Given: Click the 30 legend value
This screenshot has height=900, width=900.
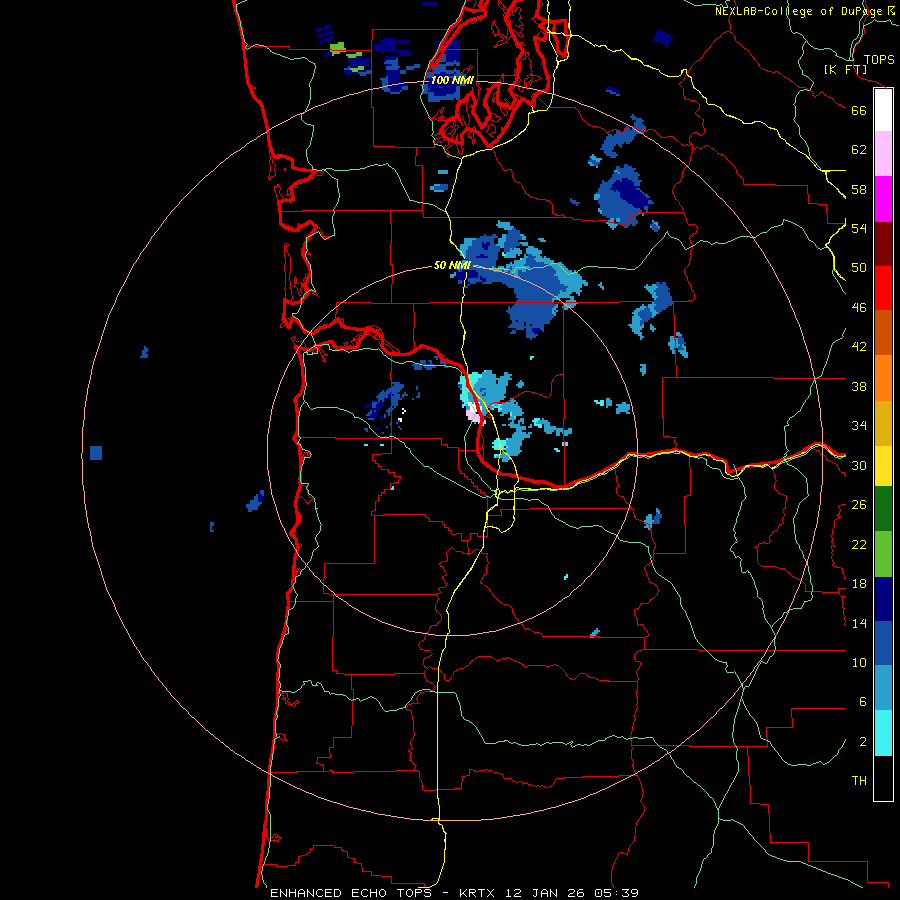Looking at the screenshot, I should pyautogui.click(x=859, y=465).
